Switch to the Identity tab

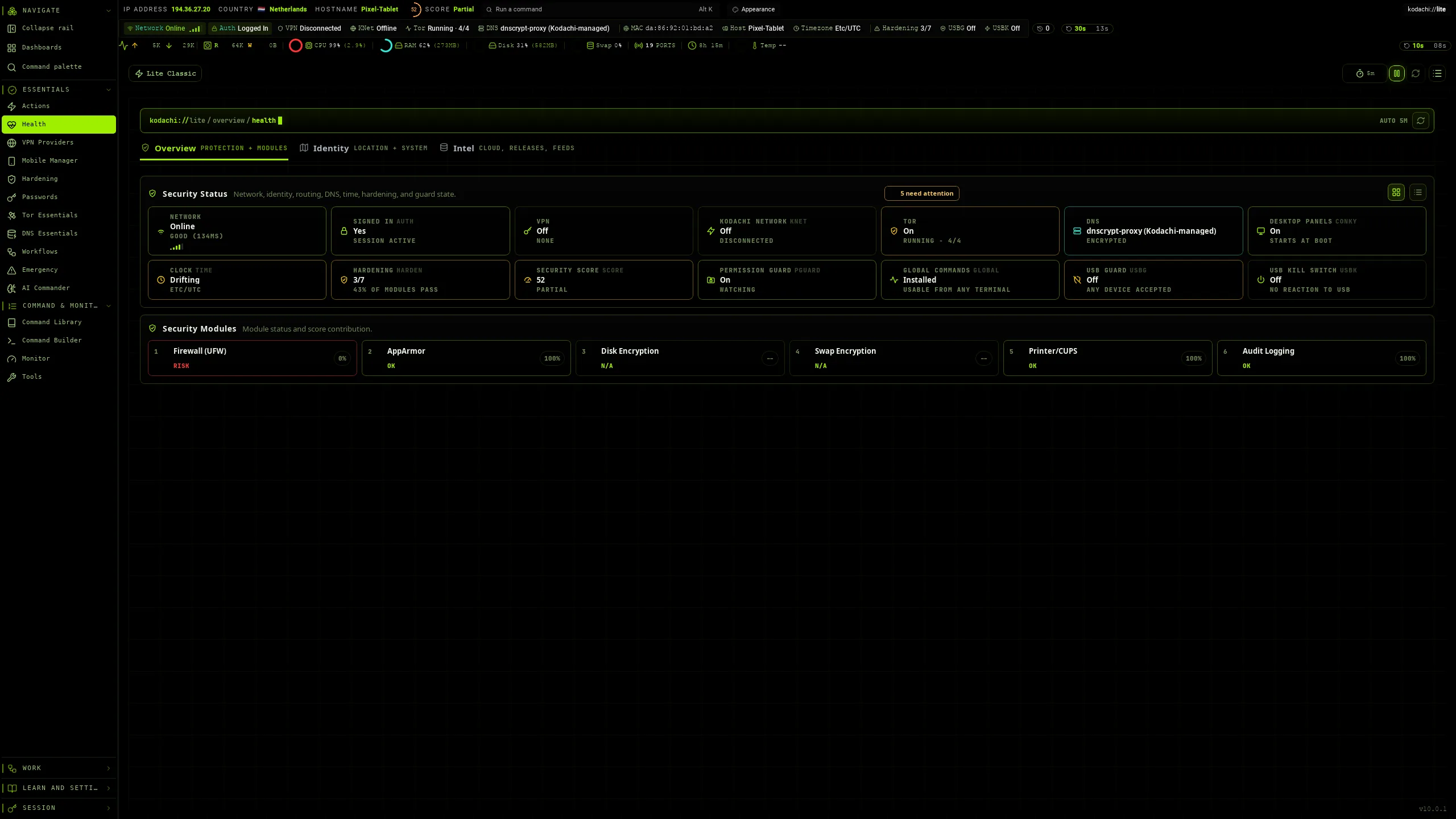click(363, 148)
